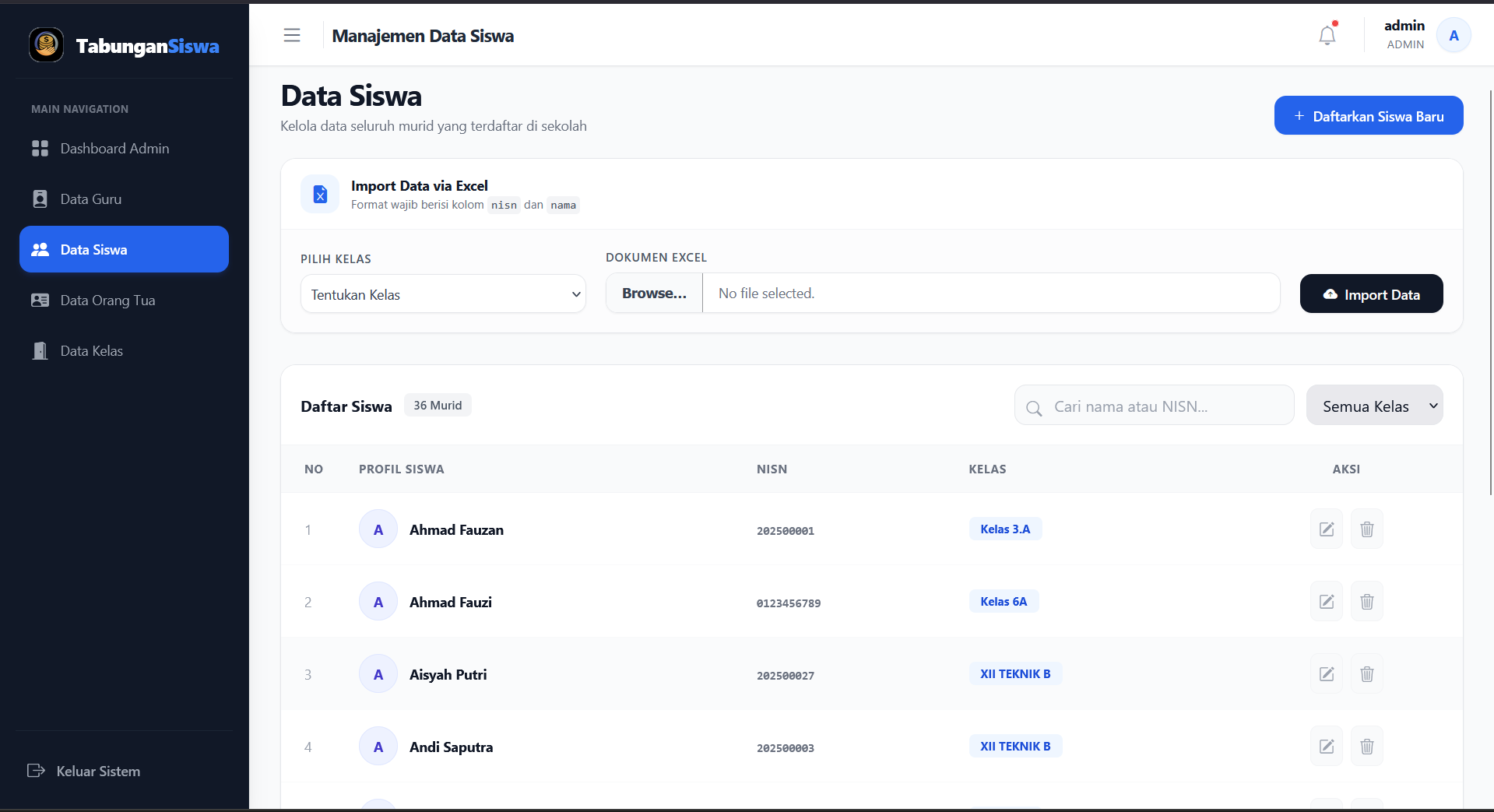Click the 36 Murid count badge
This screenshot has height=812, width=1494.
pos(438,406)
